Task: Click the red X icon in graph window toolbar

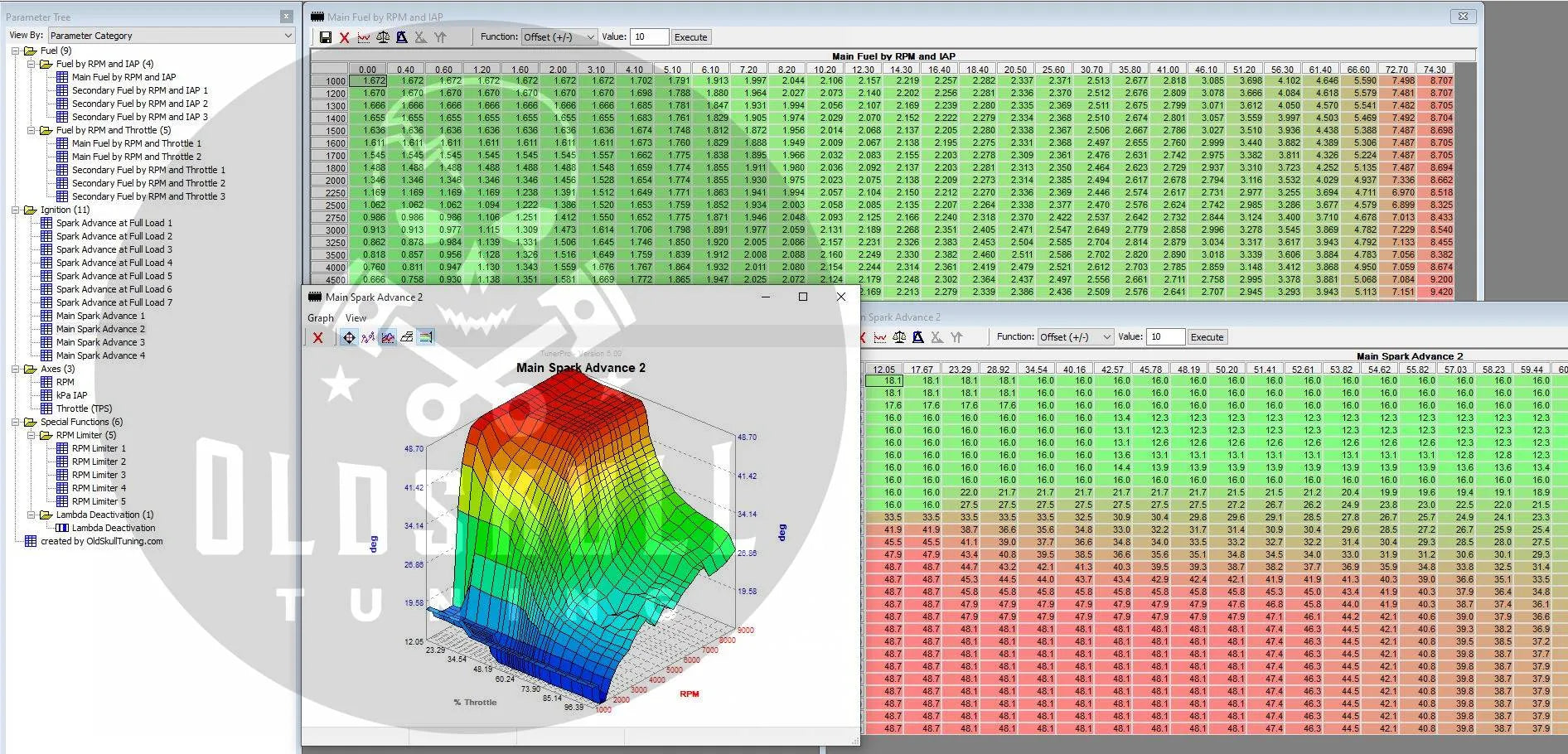Action: pyautogui.click(x=317, y=337)
